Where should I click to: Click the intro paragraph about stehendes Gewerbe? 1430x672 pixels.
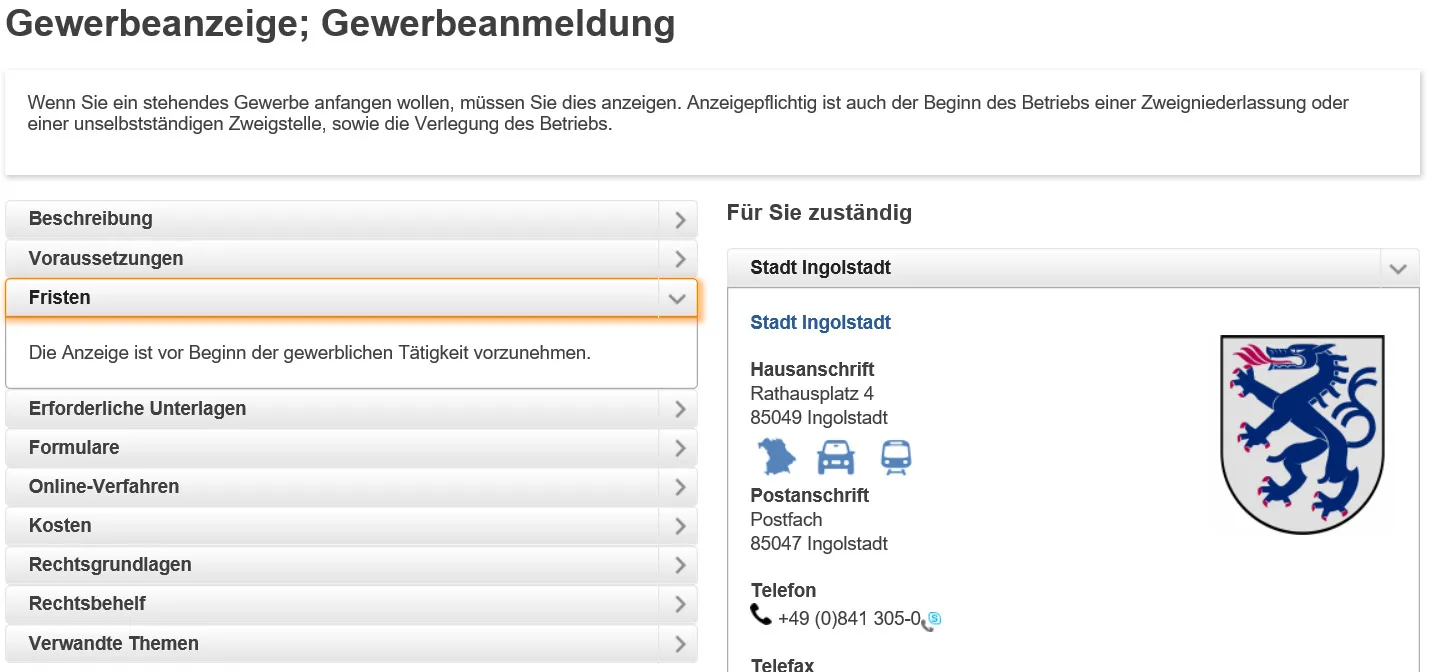tap(688, 114)
